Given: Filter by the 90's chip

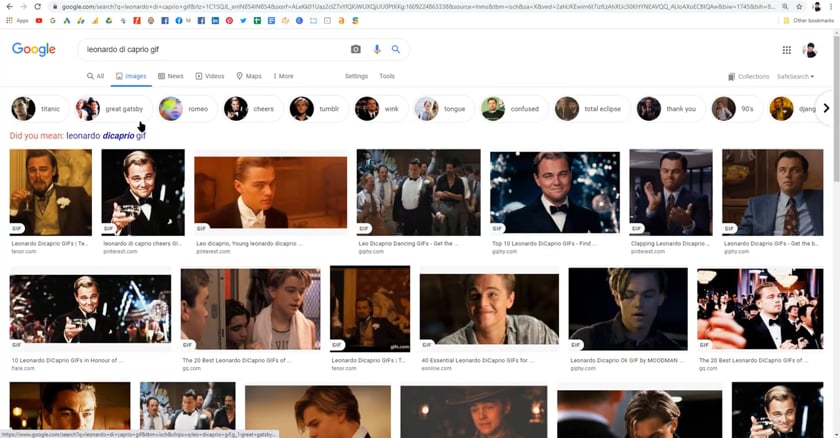Looking at the screenshot, I should click(737, 109).
